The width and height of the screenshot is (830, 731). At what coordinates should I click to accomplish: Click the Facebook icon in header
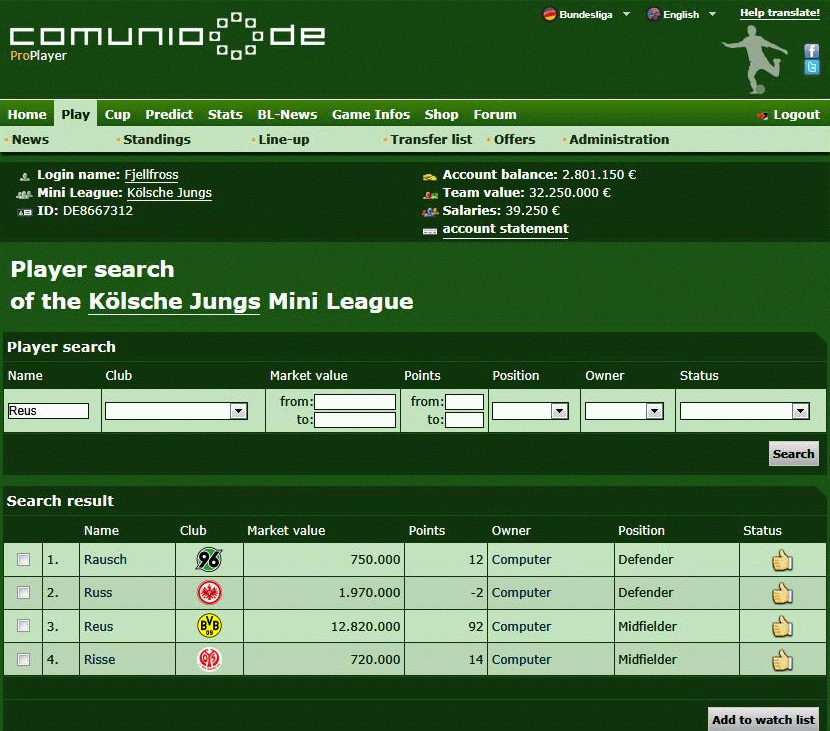click(x=812, y=51)
